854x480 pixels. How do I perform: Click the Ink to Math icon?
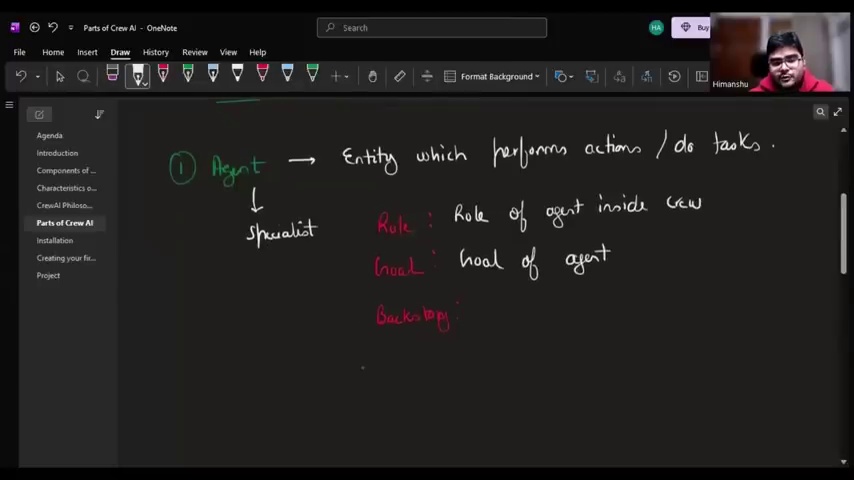(x=646, y=77)
